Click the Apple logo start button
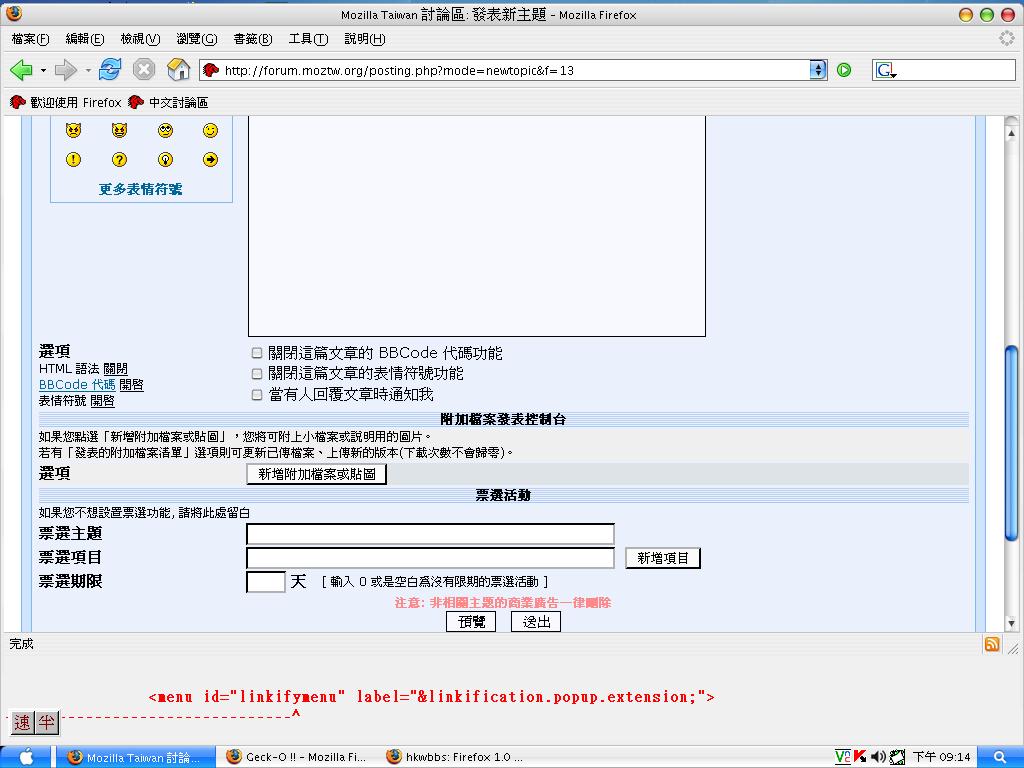The width and height of the screenshot is (1024, 768). coord(26,757)
